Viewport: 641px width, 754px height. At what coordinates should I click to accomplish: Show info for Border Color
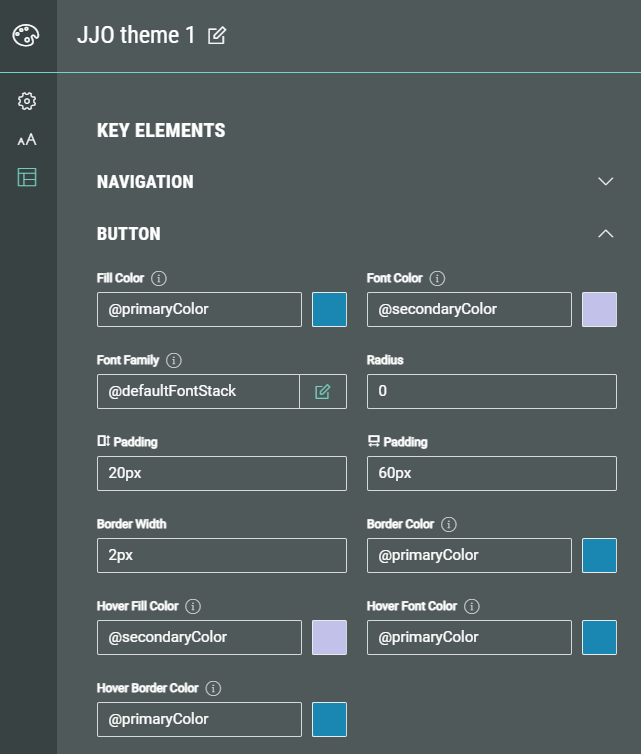(449, 524)
